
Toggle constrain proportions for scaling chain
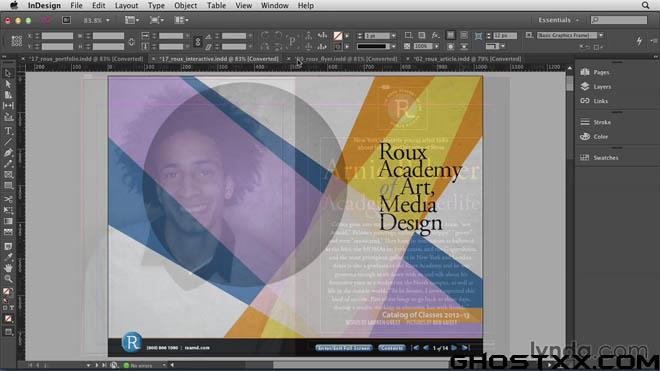[x=197, y=41]
